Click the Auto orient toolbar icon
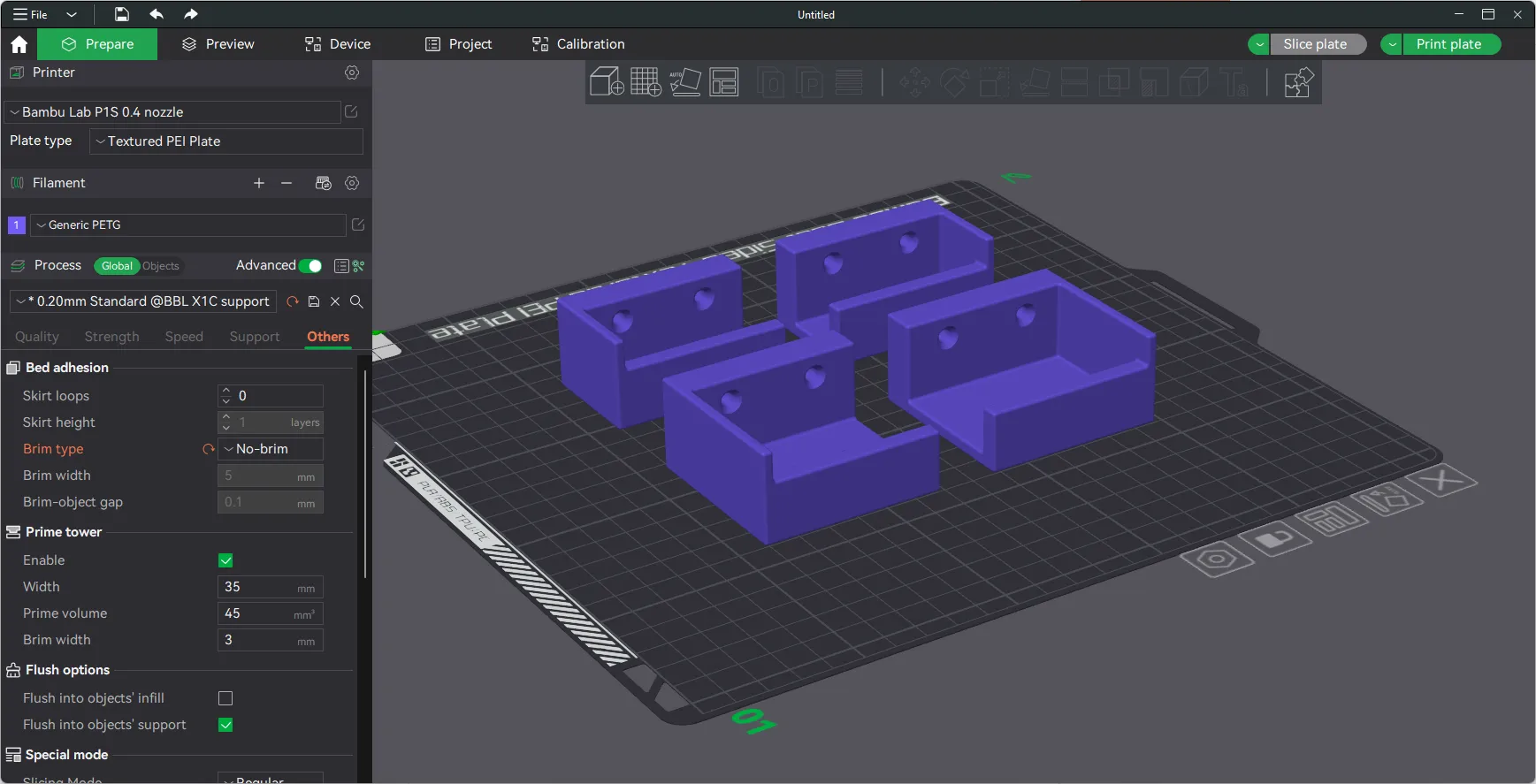The width and height of the screenshot is (1536, 784). [685, 82]
